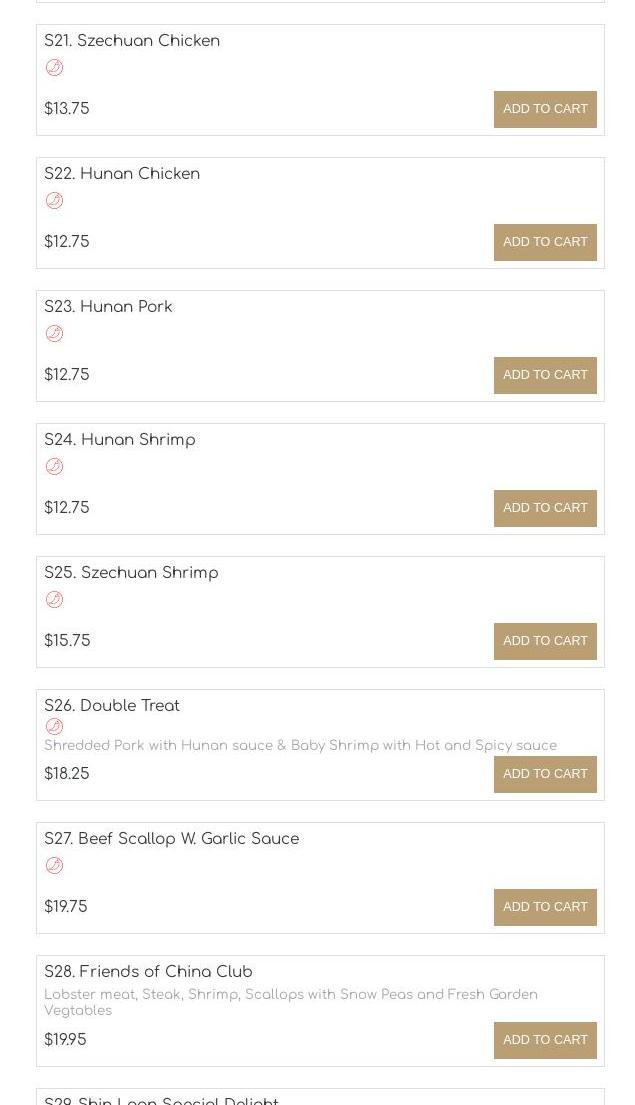Click spicy icon under Hunan Pork
Viewport: 635px width, 1105px height.
click(54, 334)
